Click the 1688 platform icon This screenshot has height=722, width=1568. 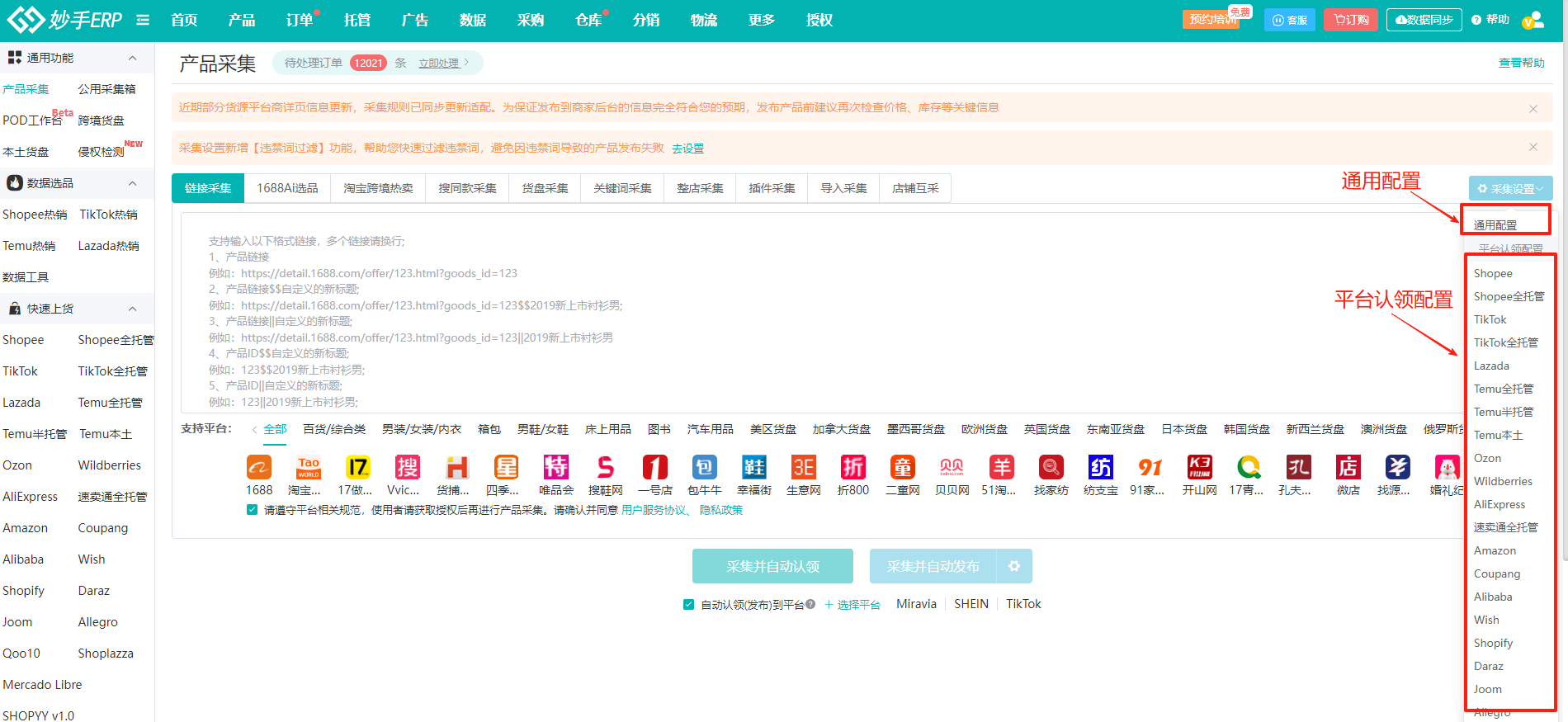tap(259, 467)
